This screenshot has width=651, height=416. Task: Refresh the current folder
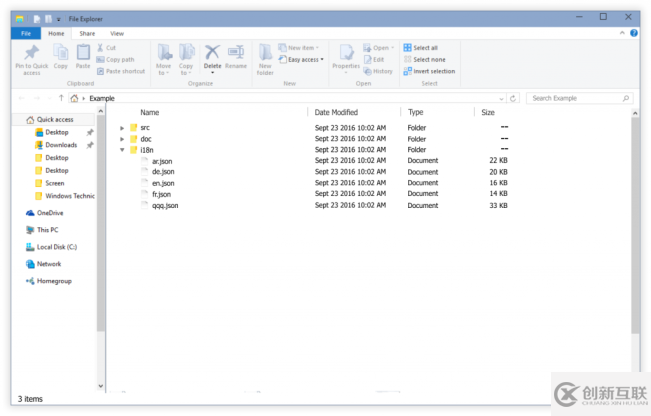[513, 98]
